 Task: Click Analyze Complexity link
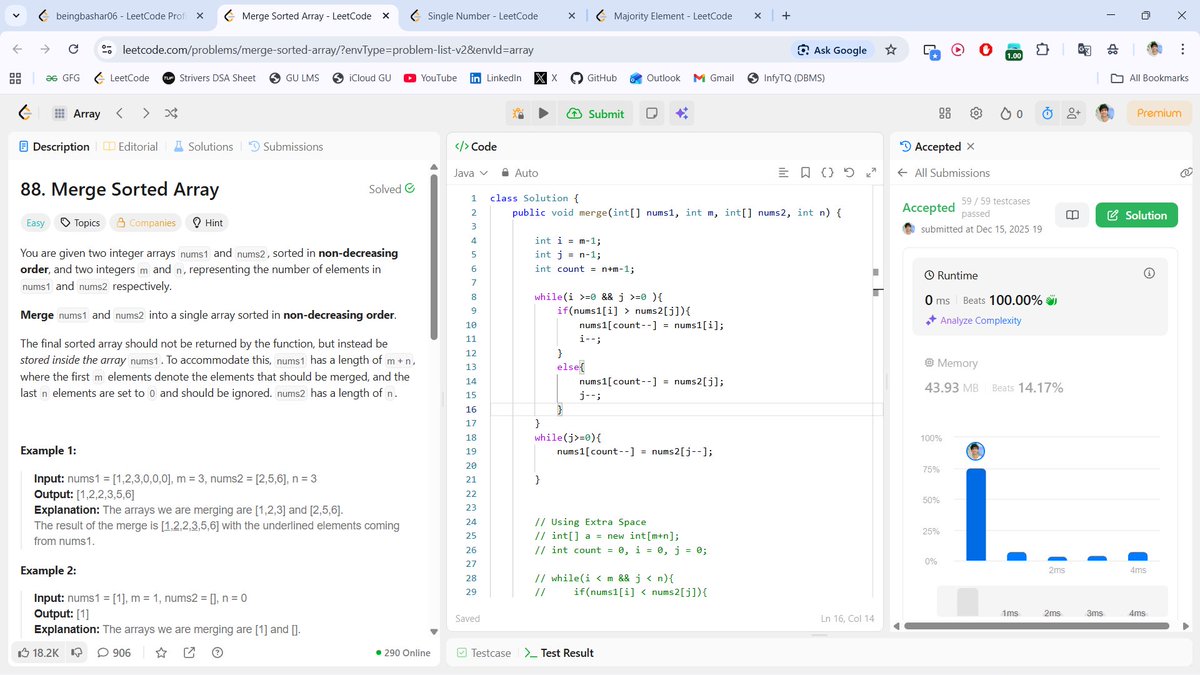(973, 321)
